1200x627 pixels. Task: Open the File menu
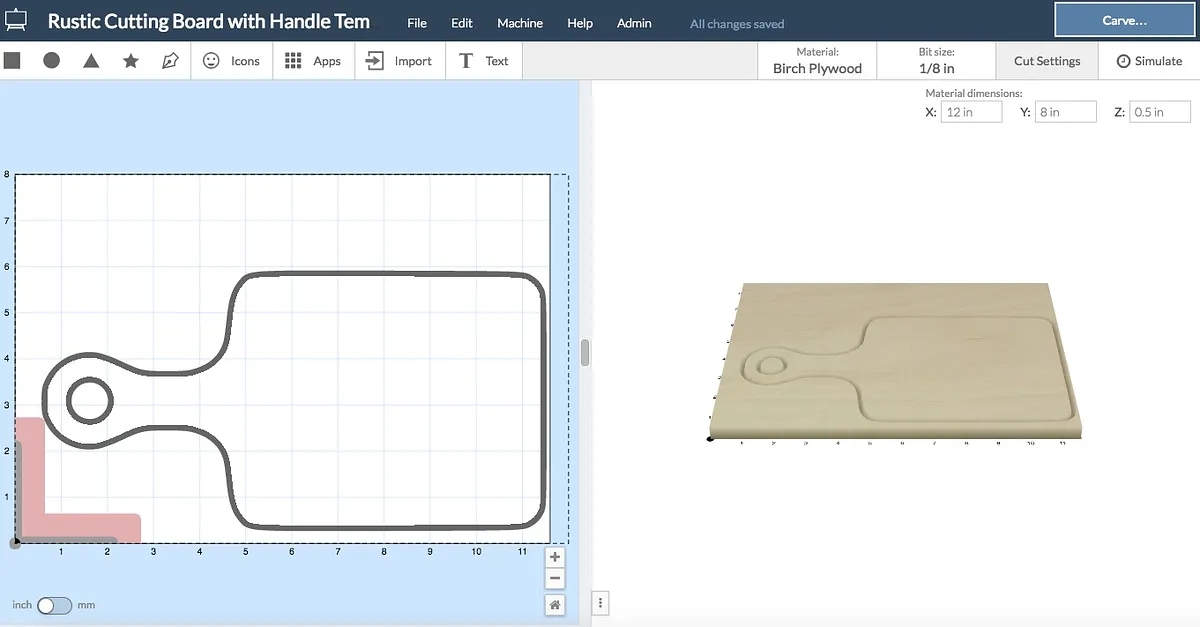point(417,23)
